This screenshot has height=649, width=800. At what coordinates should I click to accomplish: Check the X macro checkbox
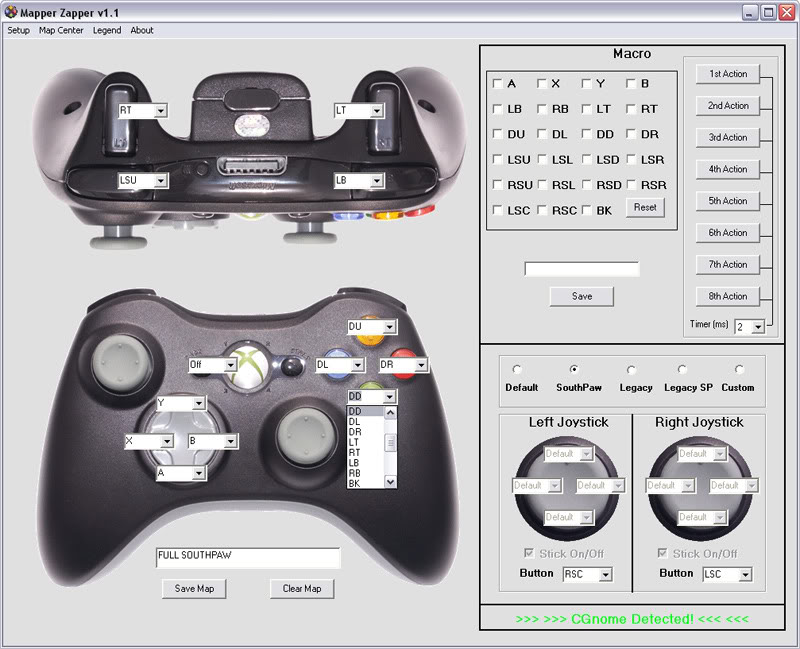pos(542,83)
